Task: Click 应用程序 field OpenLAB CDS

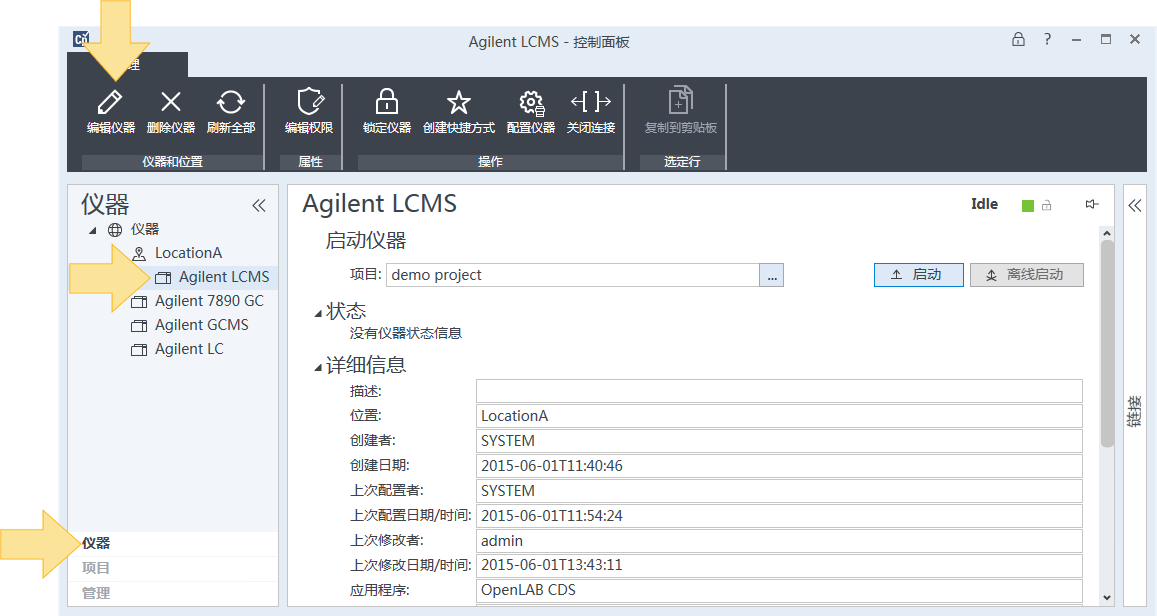Action: (x=779, y=590)
